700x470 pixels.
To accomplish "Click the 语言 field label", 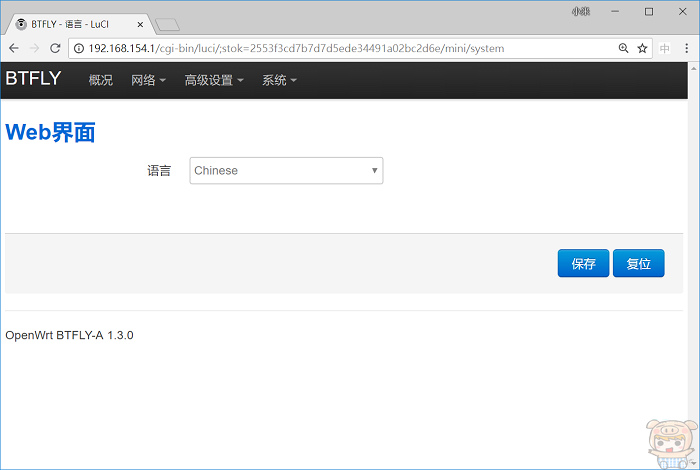I will [159, 171].
